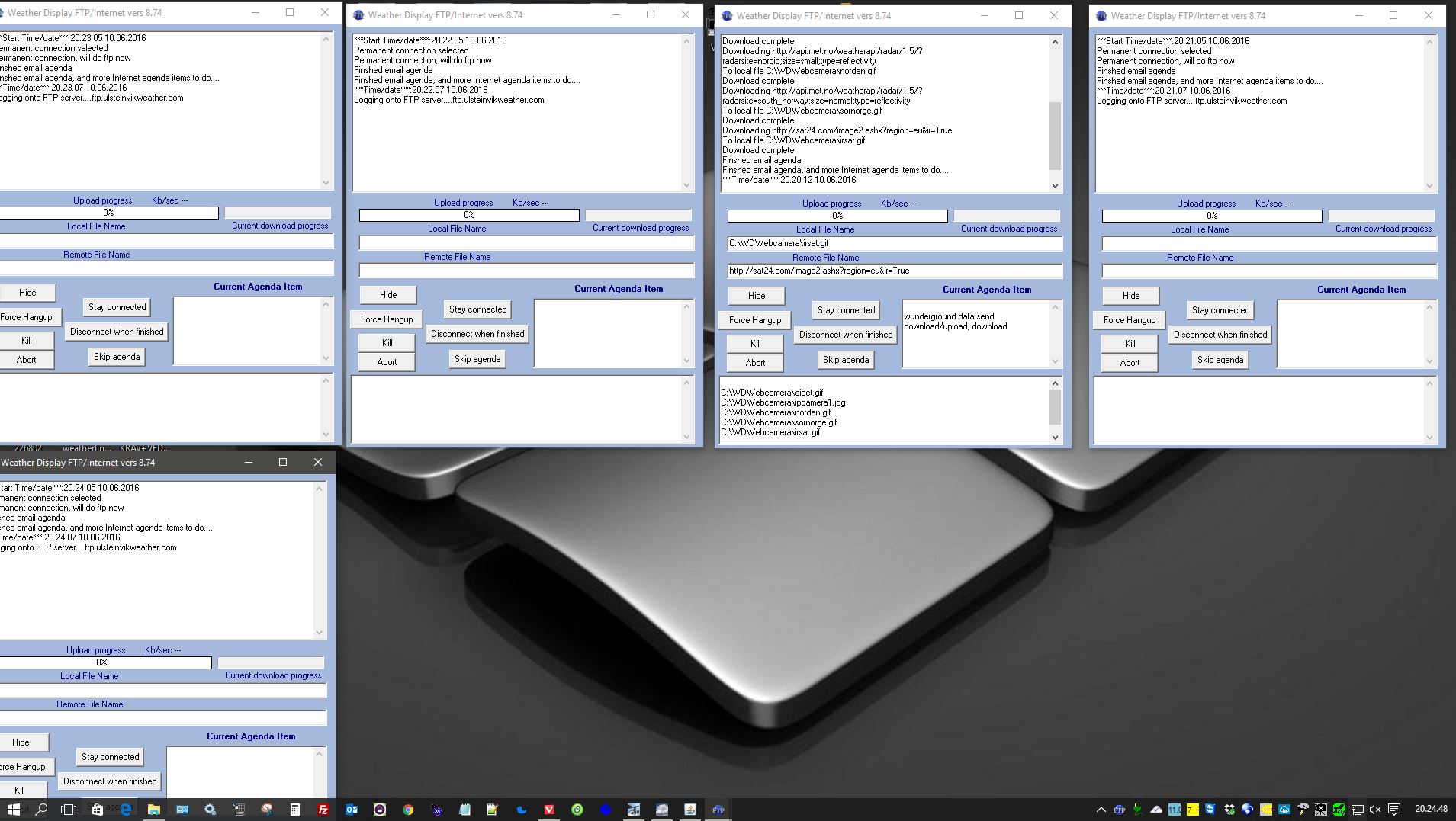The width and height of the screenshot is (1456, 821).
Task: Click the thunderstorm cloud tray icon
Action: tap(1303, 810)
